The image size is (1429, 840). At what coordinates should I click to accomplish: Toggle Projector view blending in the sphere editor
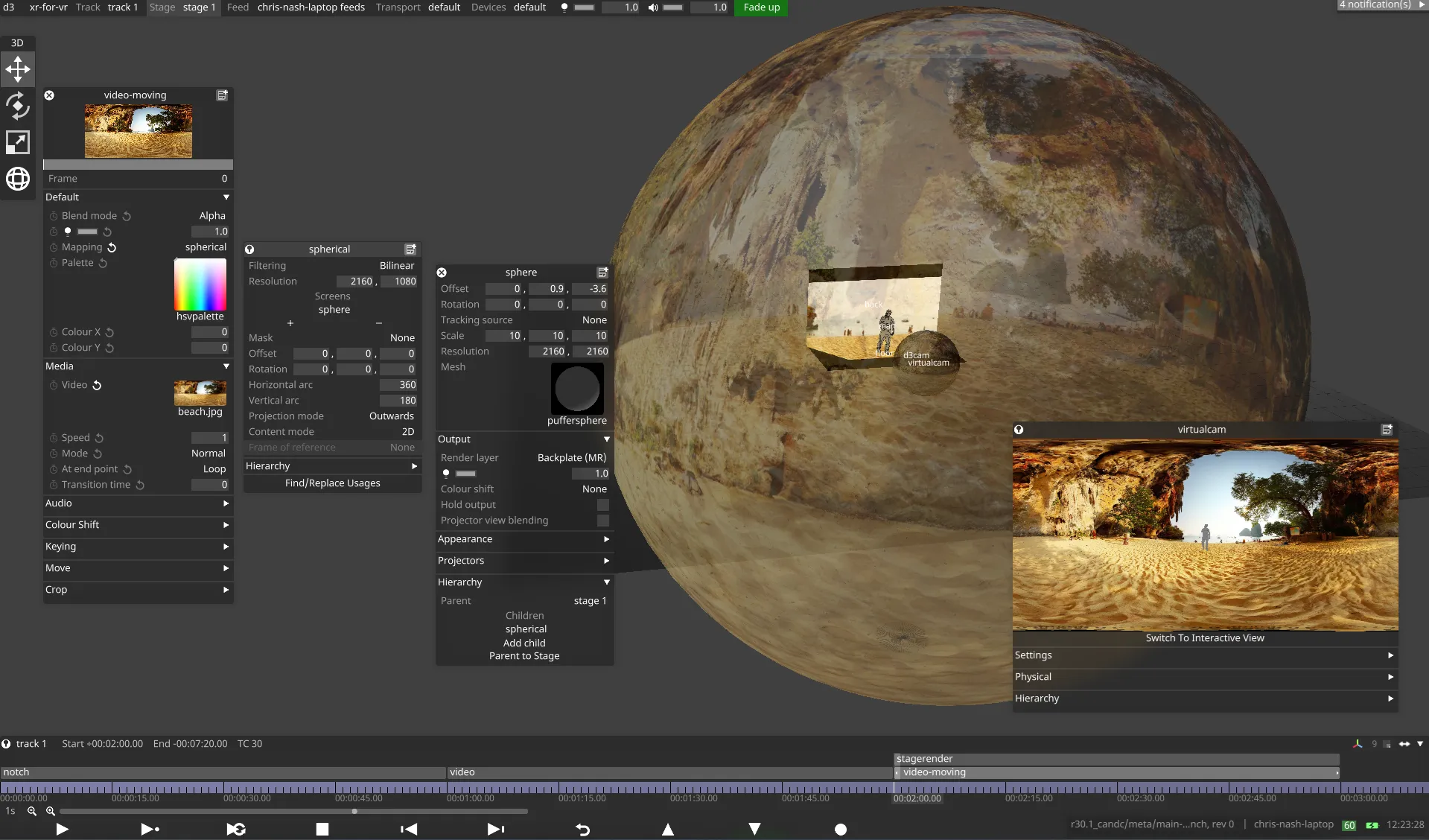pyautogui.click(x=601, y=521)
